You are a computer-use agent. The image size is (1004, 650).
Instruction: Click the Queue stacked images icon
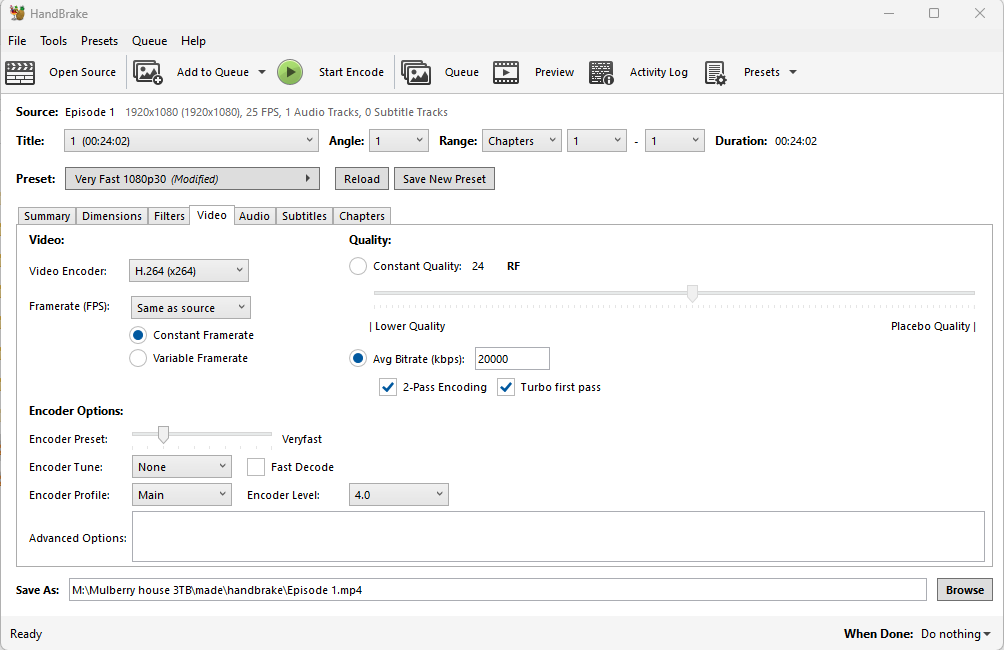click(x=416, y=72)
